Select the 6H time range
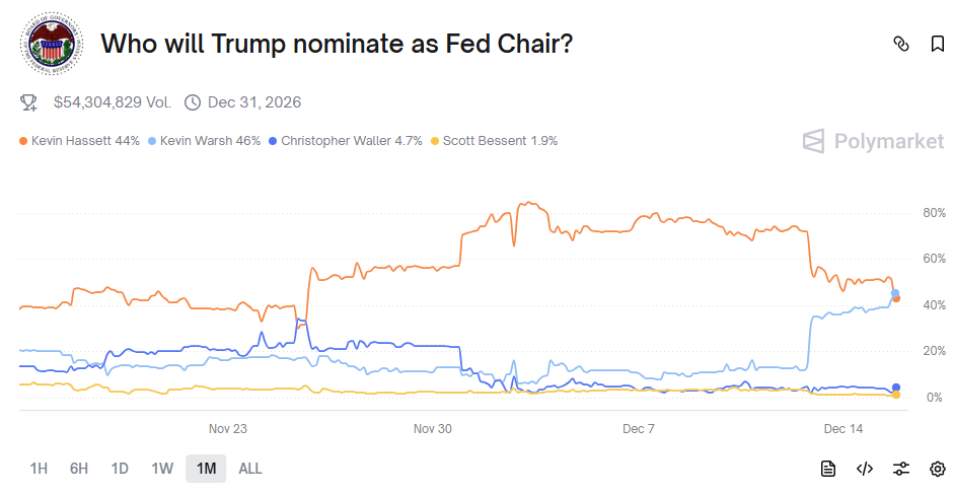This screenshot has height=496, width=956. (79, 468)
